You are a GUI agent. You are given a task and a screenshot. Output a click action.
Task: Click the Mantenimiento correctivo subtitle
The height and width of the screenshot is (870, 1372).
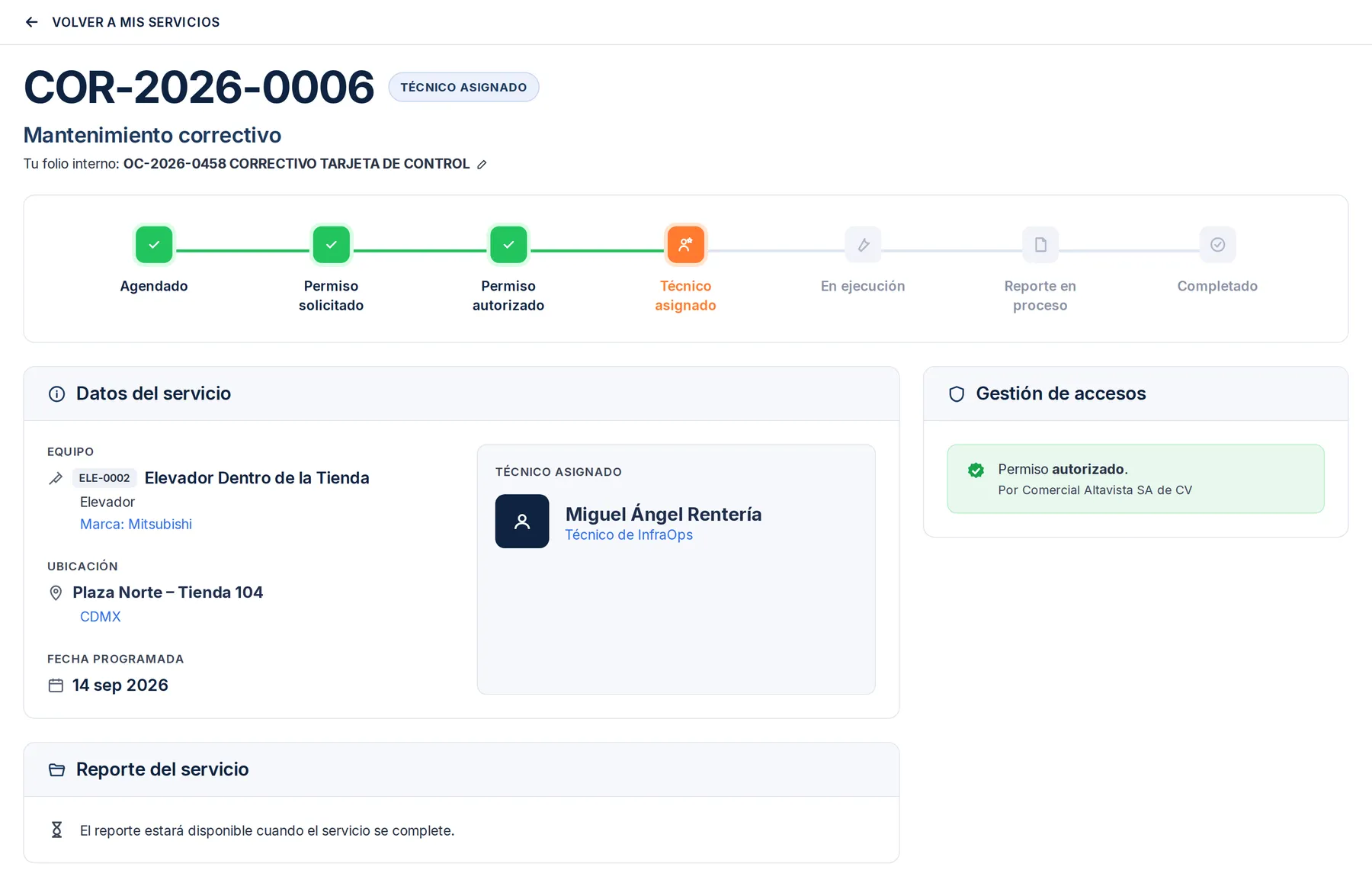(x=152, y=135)
